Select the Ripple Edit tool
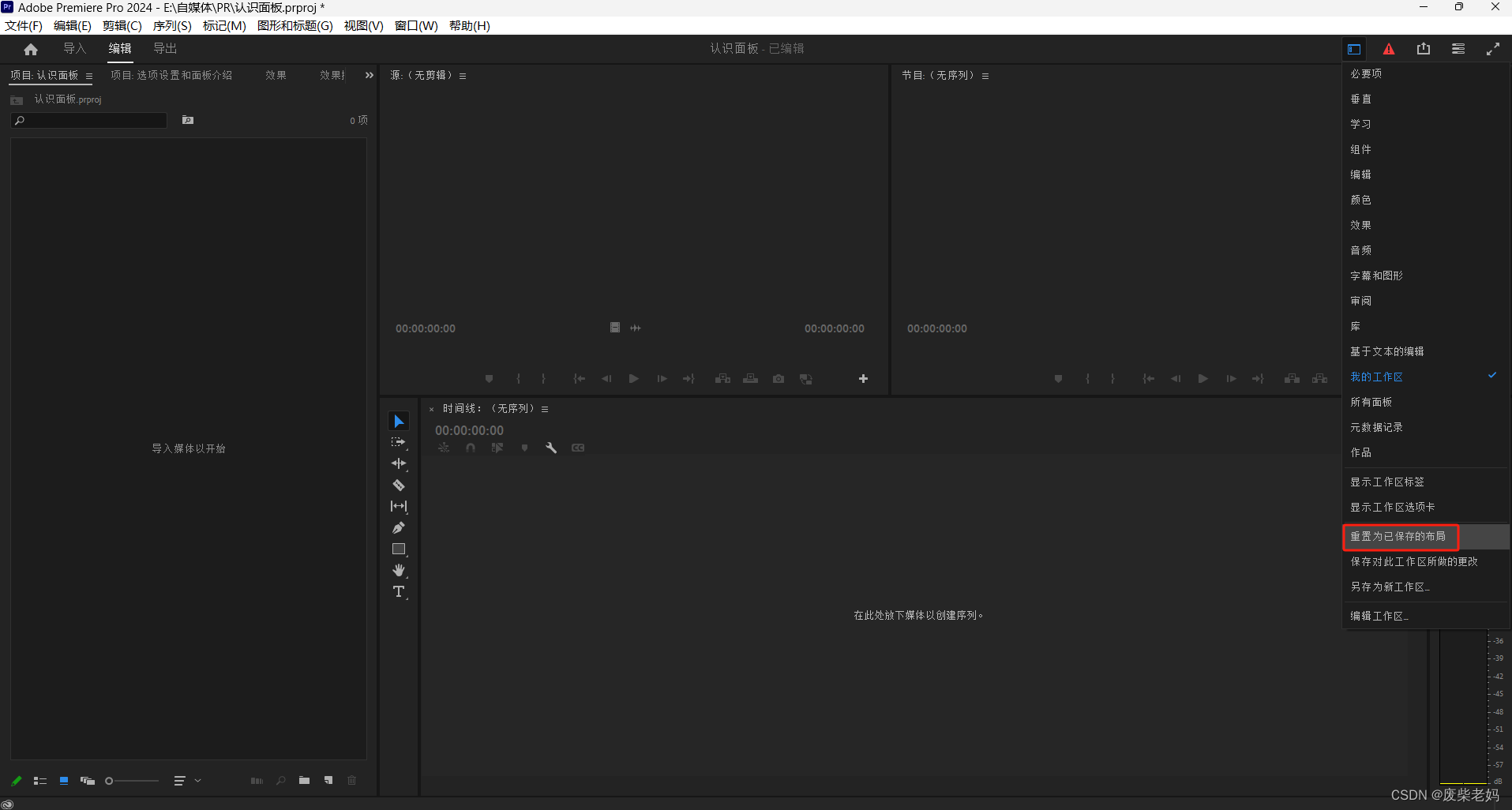 [x=399, y=464]
